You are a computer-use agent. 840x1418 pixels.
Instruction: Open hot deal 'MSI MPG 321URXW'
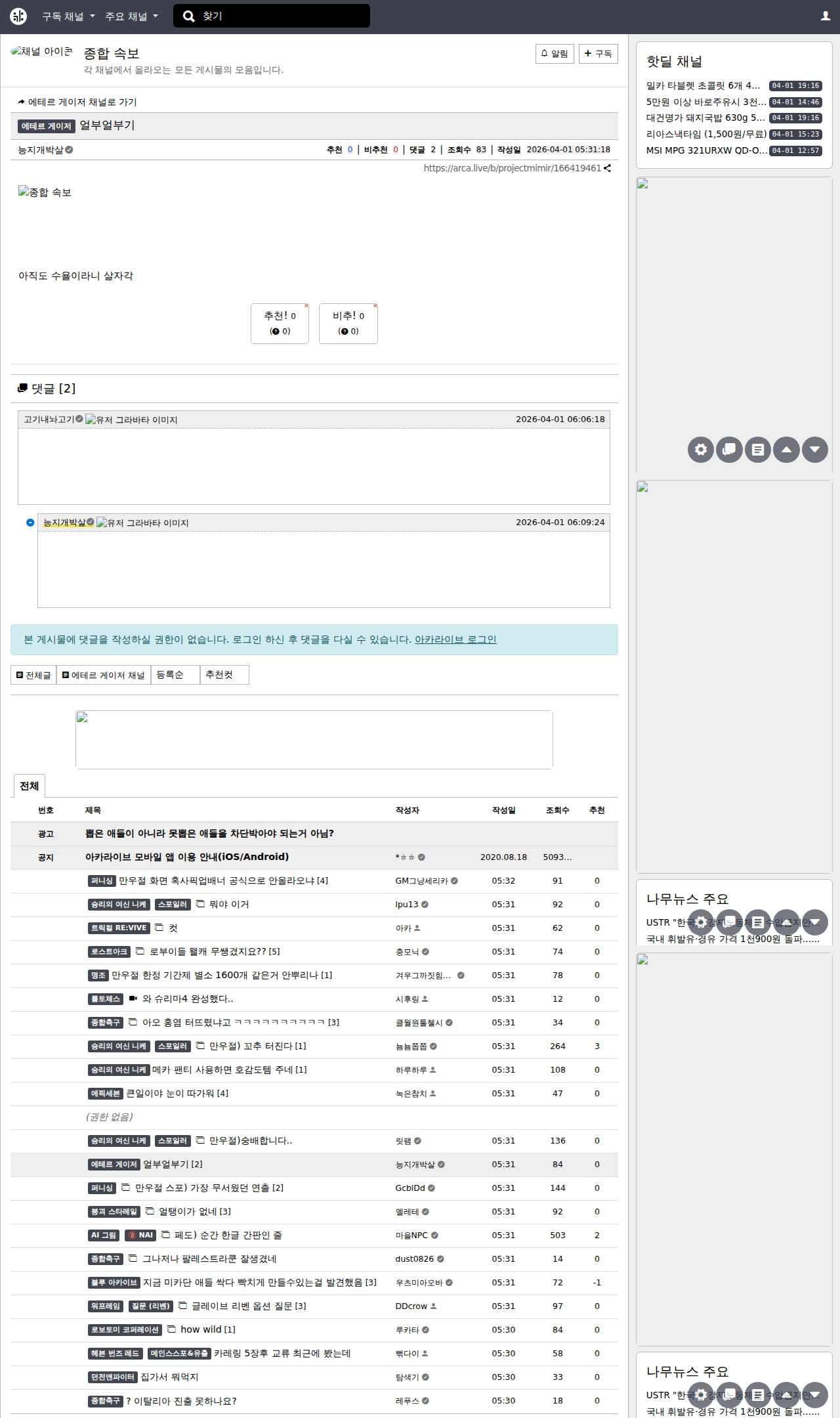point(706,150)
